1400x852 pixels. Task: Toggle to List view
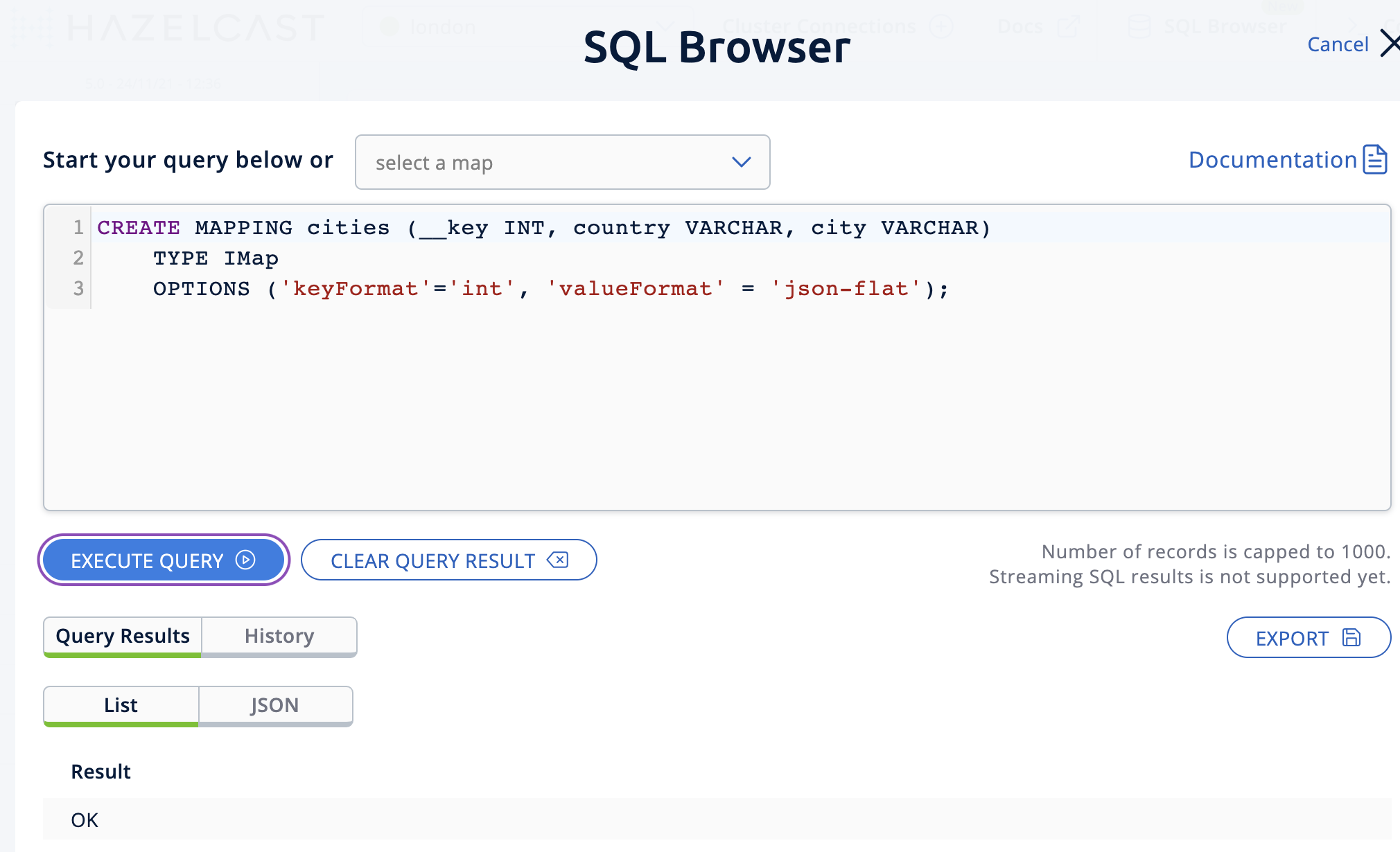click(120, 704)
